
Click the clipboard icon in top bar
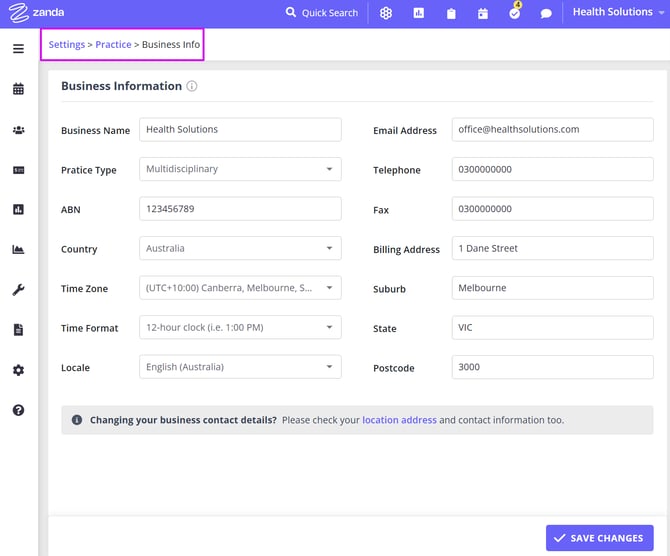coord(451,14)
